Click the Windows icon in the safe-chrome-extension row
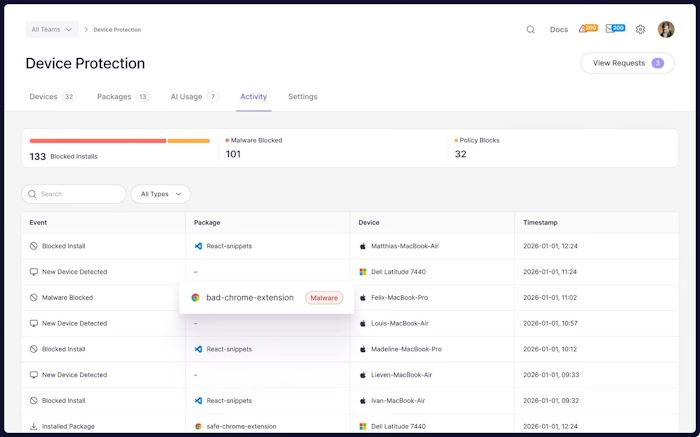 [x=363, y=426]
